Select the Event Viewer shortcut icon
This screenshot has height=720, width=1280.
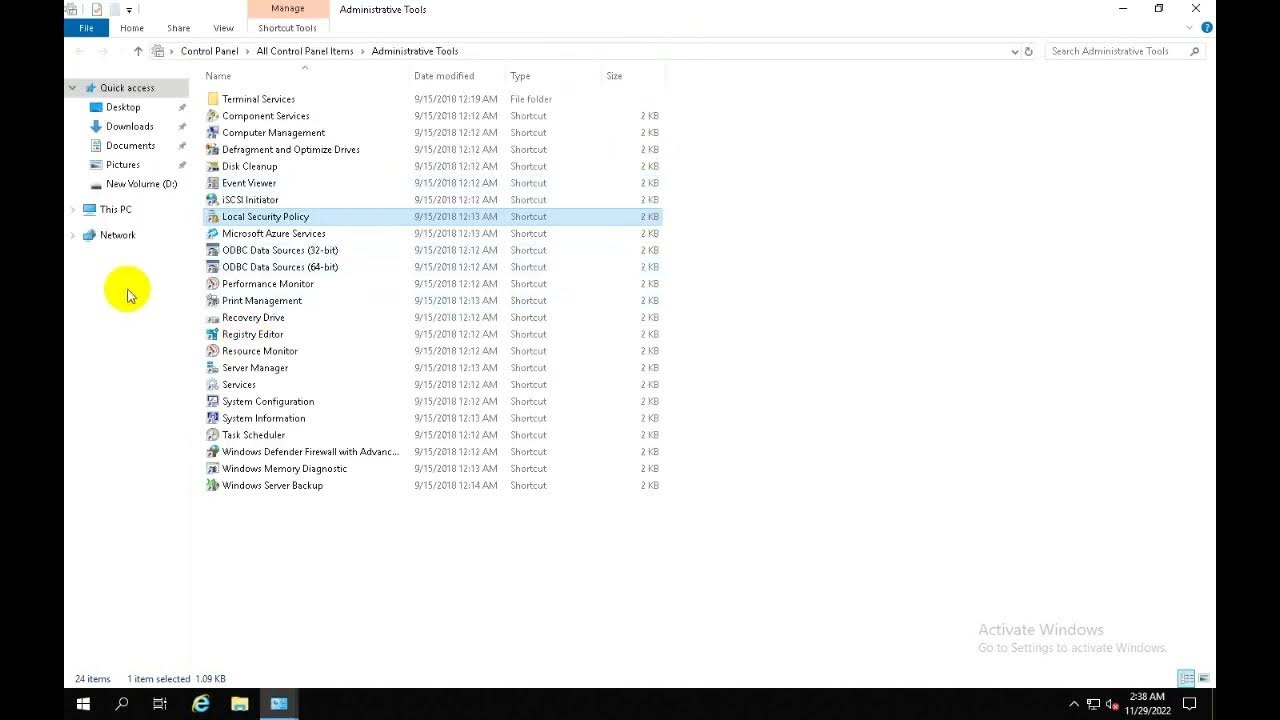point(212,183)
